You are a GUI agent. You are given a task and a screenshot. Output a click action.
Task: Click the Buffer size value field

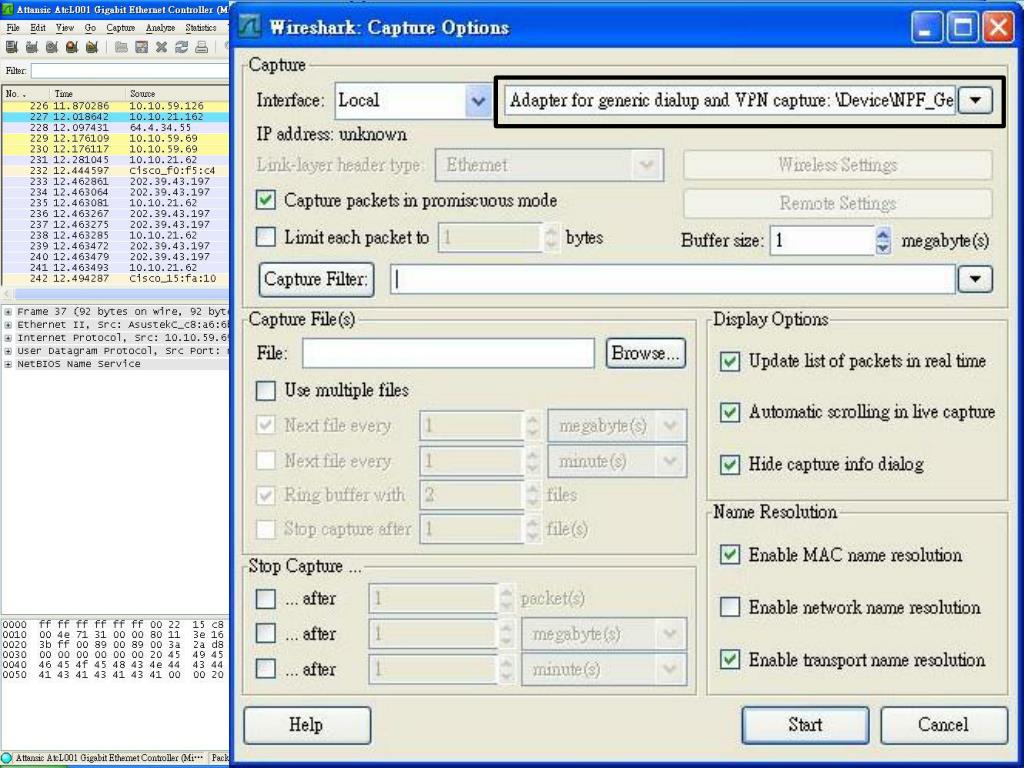coord(823,241)
